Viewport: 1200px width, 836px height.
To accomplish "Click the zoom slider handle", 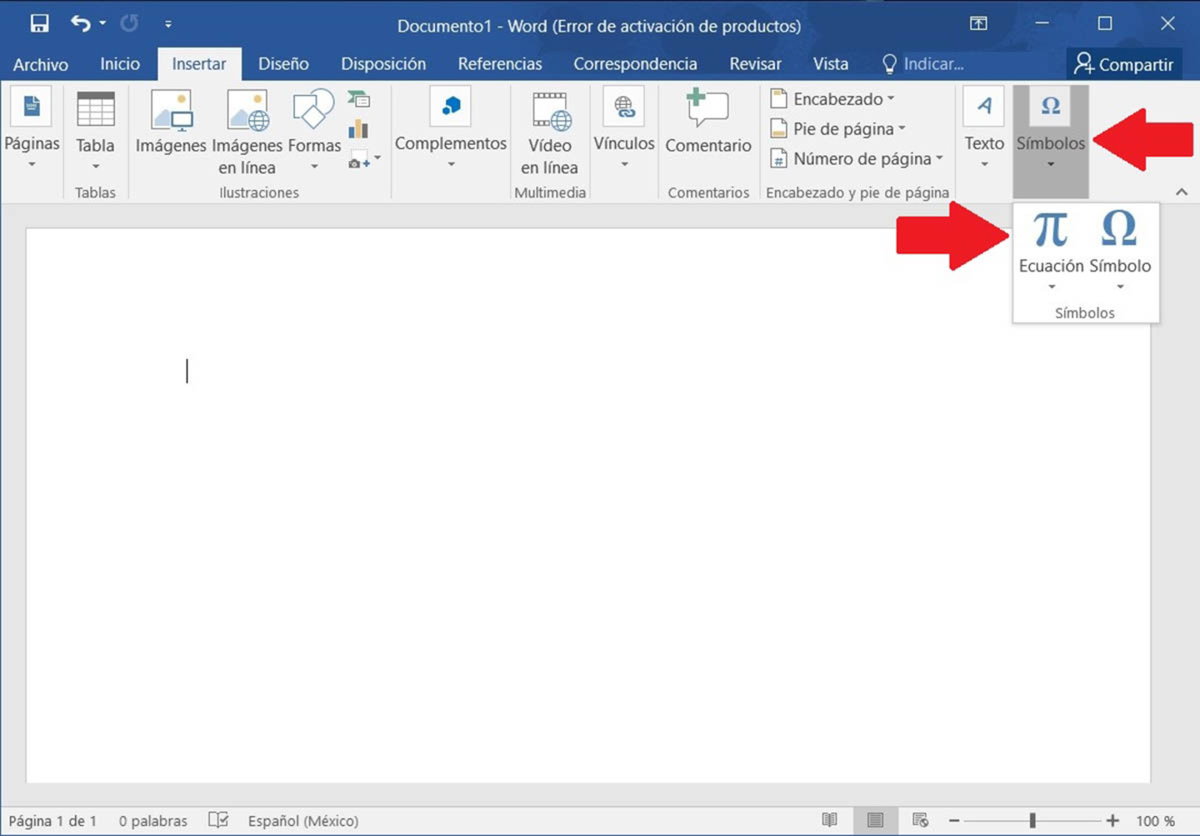I will pos(1032,821).
